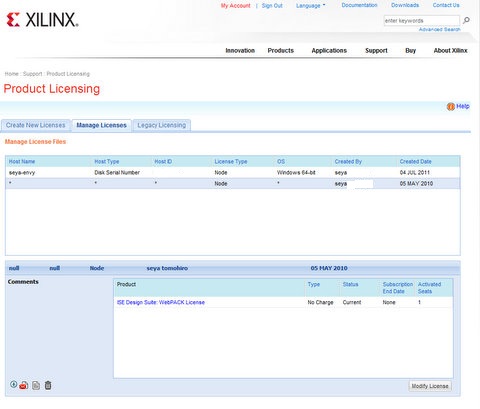Click the Windows 64-bit cell
The height and width of the screenshot is (409, 480).
pyautogui.click(x=296, y=173)
